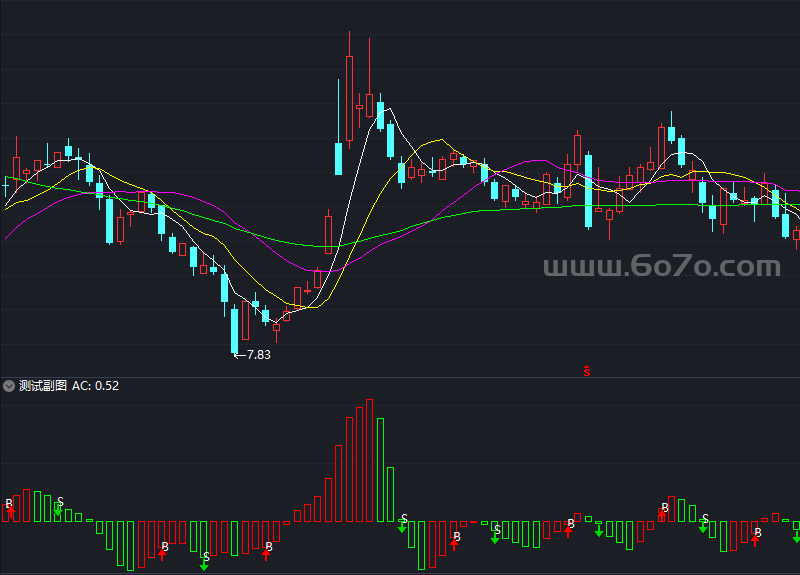
Task: Select the 测试副图 indicator name label
Action: [43, 386]
